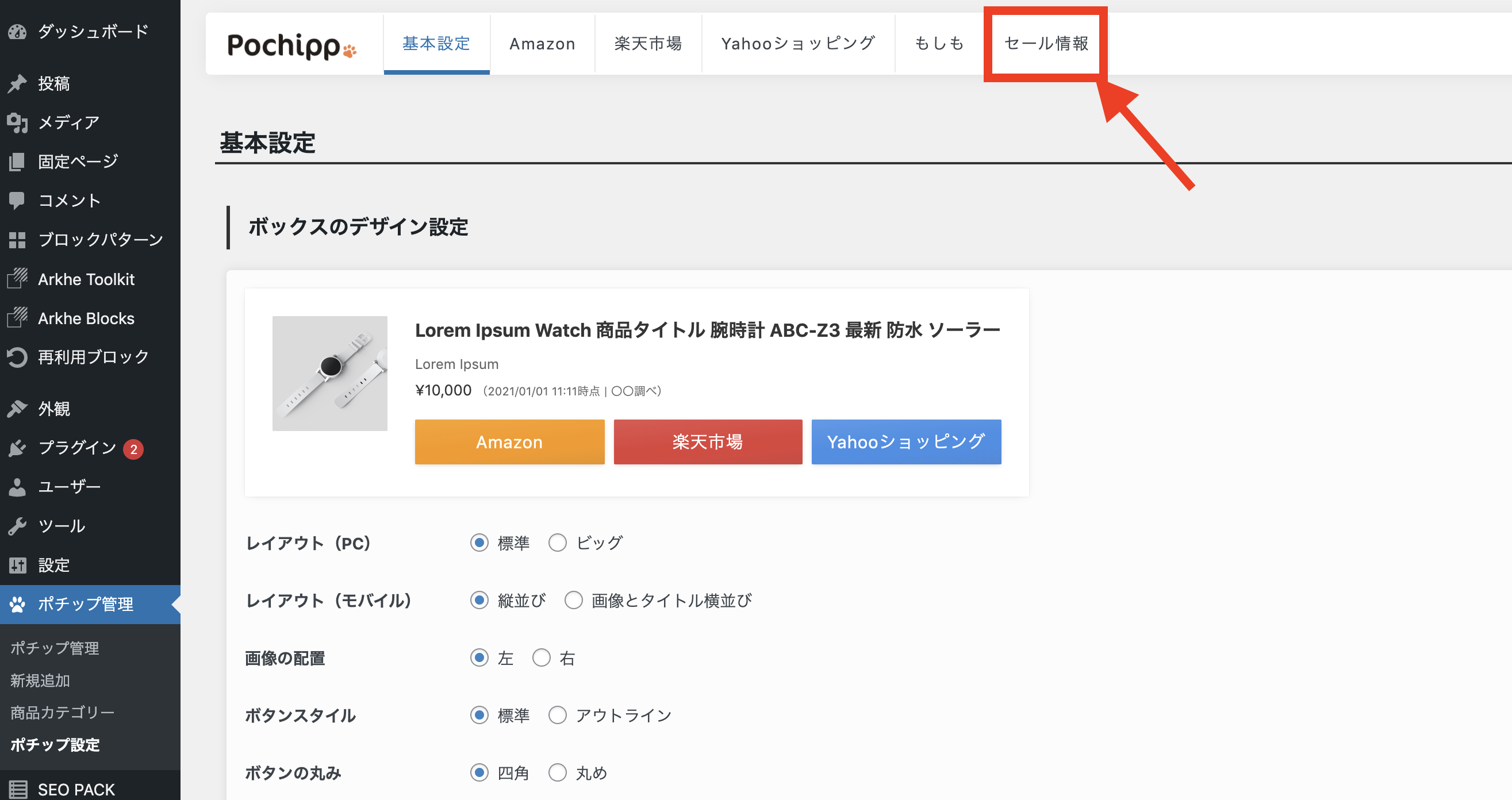Switch to the 楽天市場 tab
This screenshot has height=800, width=1512.
click(648, 44)
